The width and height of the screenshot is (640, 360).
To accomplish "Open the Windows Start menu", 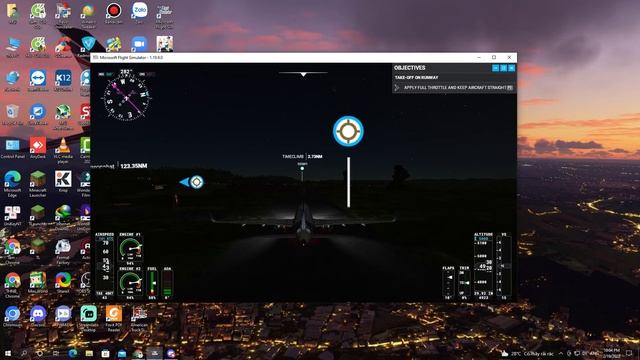I will [x=7, y=353].
